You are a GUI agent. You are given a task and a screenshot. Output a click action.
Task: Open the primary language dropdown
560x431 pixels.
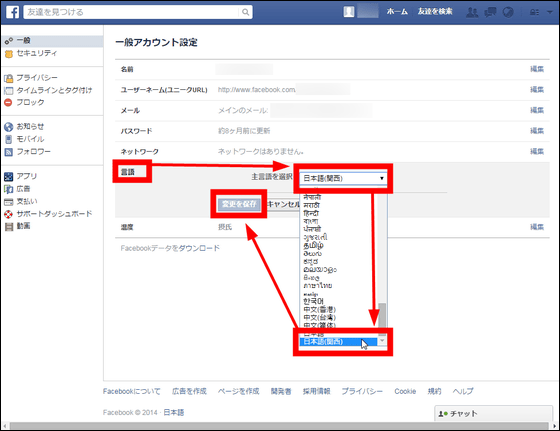point(343,178)
